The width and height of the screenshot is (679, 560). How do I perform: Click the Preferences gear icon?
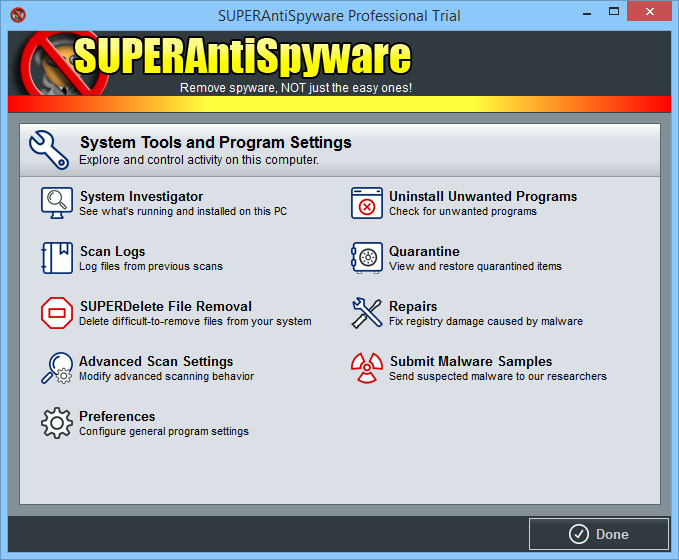(56, 423)
